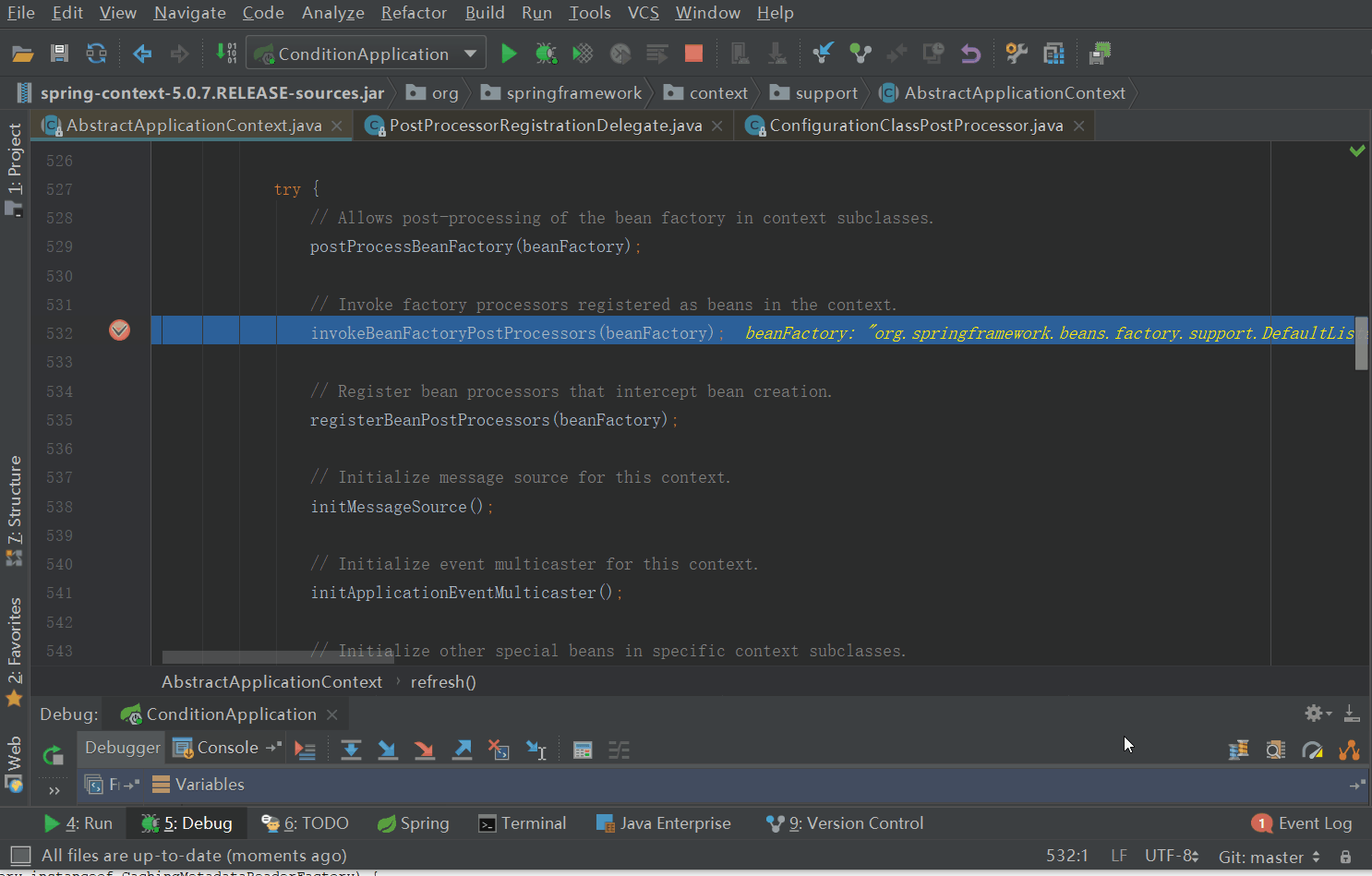The height and width of the screenshot is (876, 1372).
Task: Navigate back with the blue arrow
Action: coord(142,54)
